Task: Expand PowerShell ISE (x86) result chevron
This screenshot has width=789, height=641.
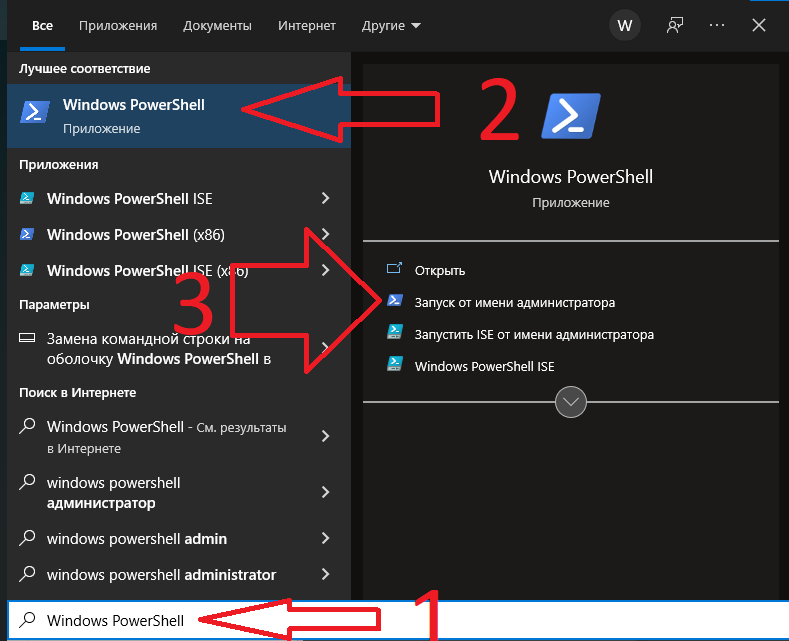Action: (x=326, y=270)
